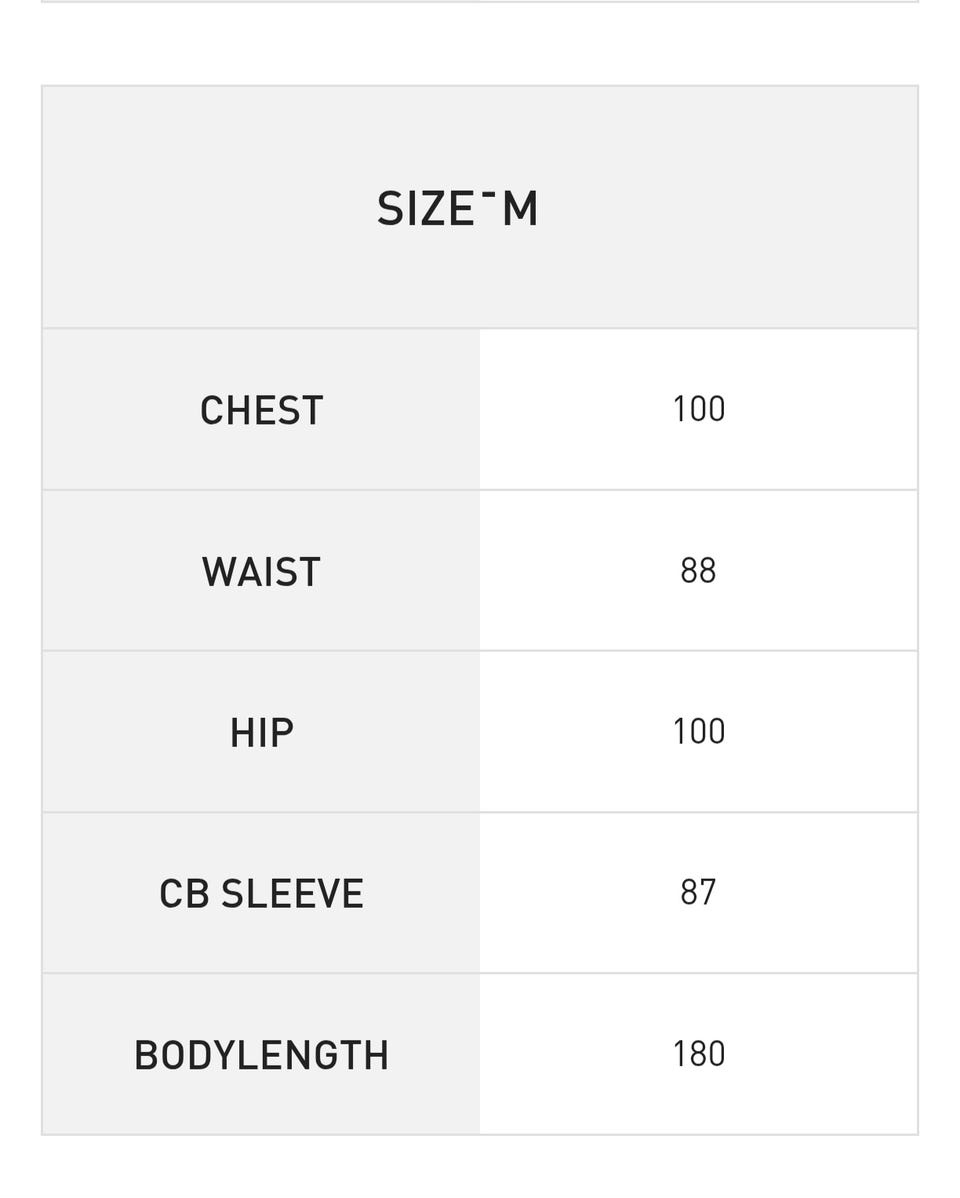Click the waist measurement value 88
960x1198 pixels.
[698, 571]
